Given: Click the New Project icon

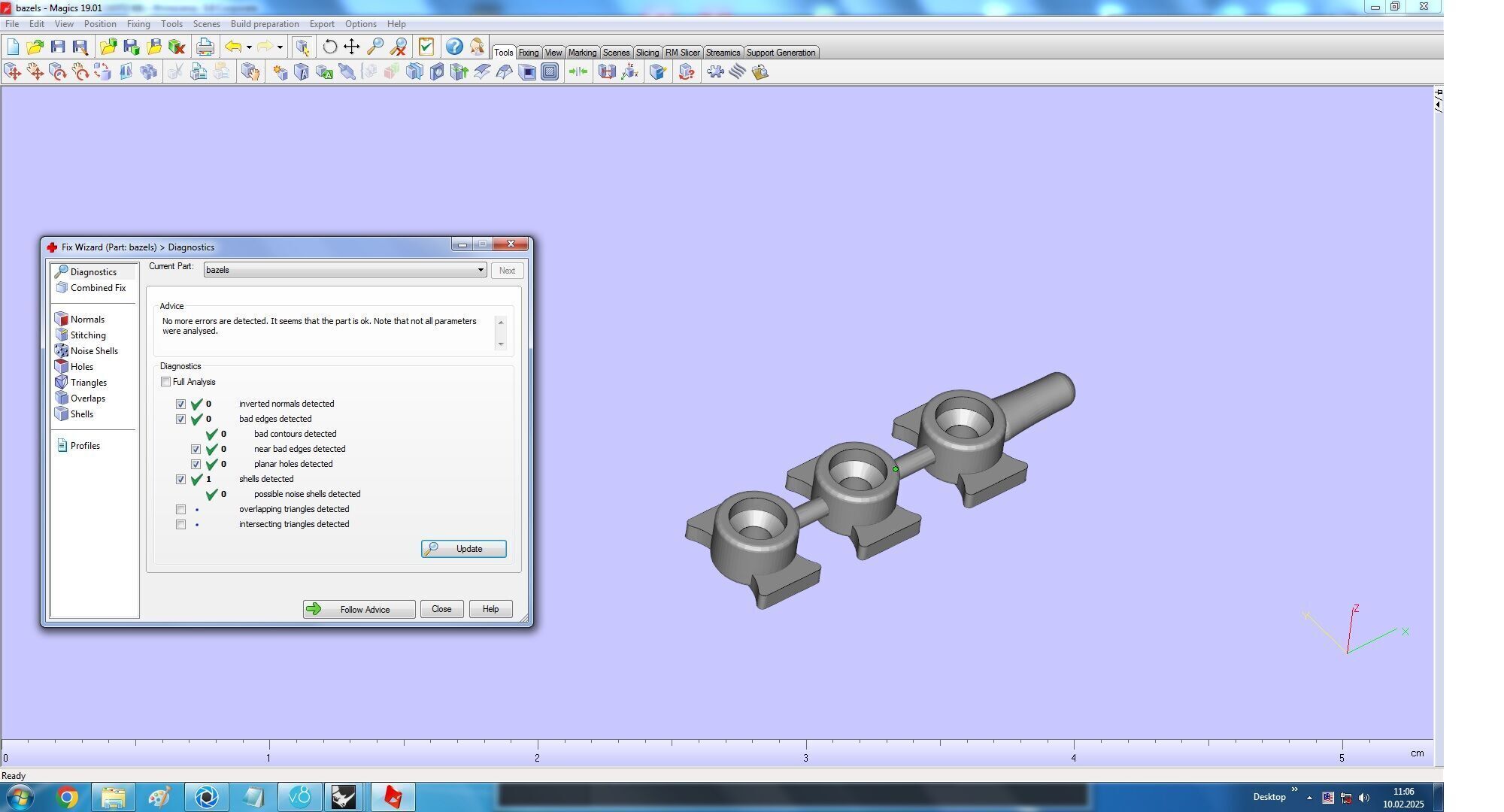Looking at the screenshot, I should pos(13,47).
